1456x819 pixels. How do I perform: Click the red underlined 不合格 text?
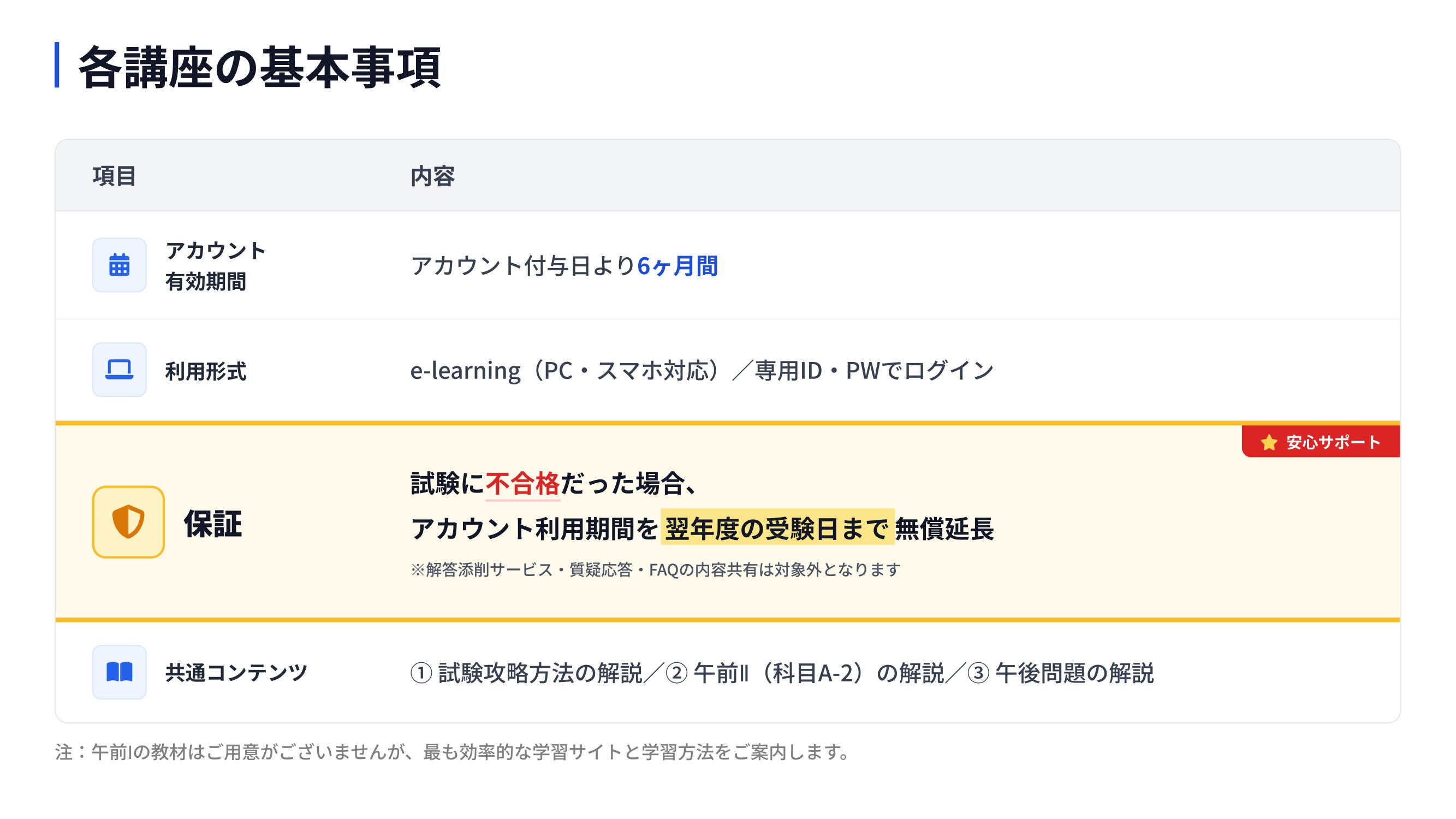point(522,484)
